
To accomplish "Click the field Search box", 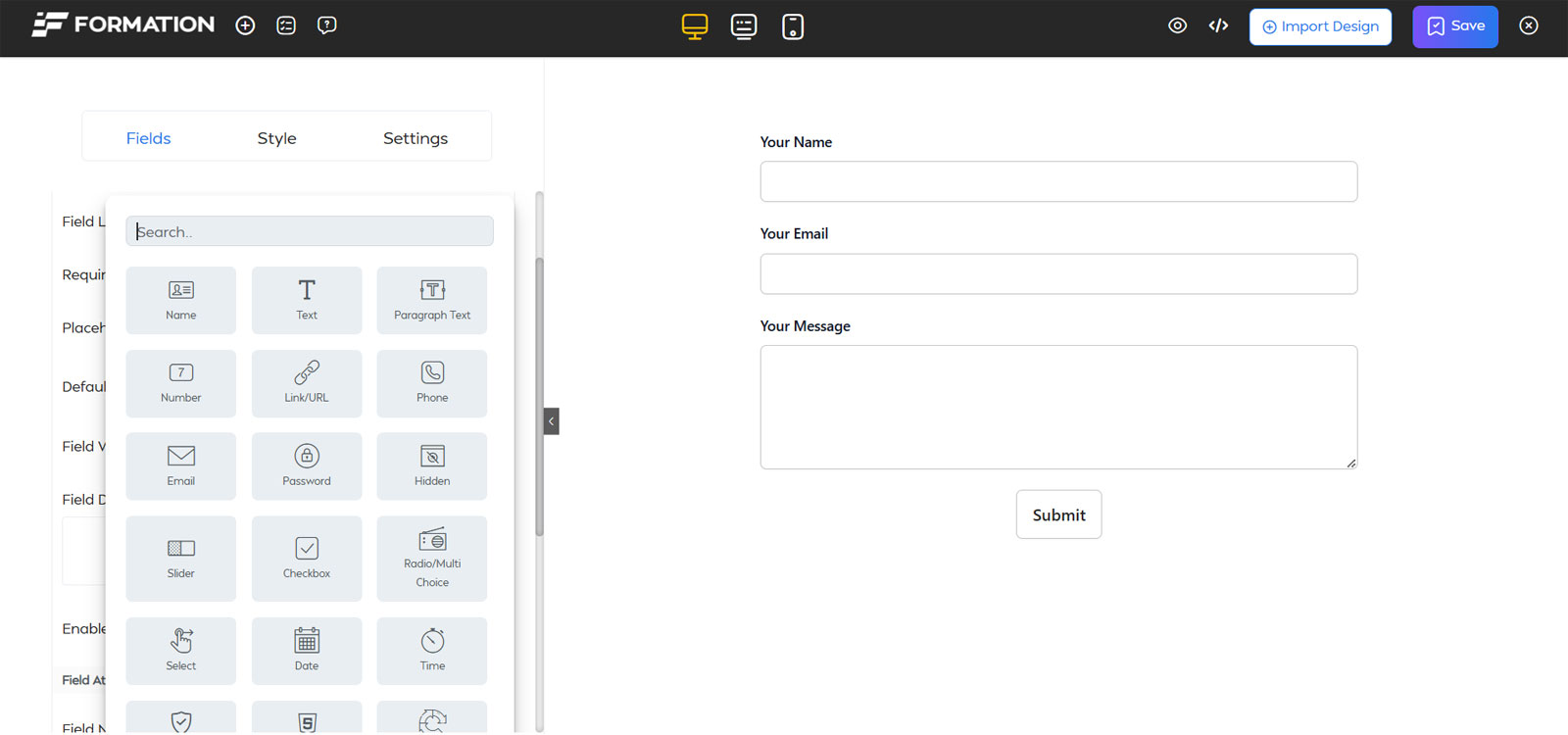I will click(310, 231).
